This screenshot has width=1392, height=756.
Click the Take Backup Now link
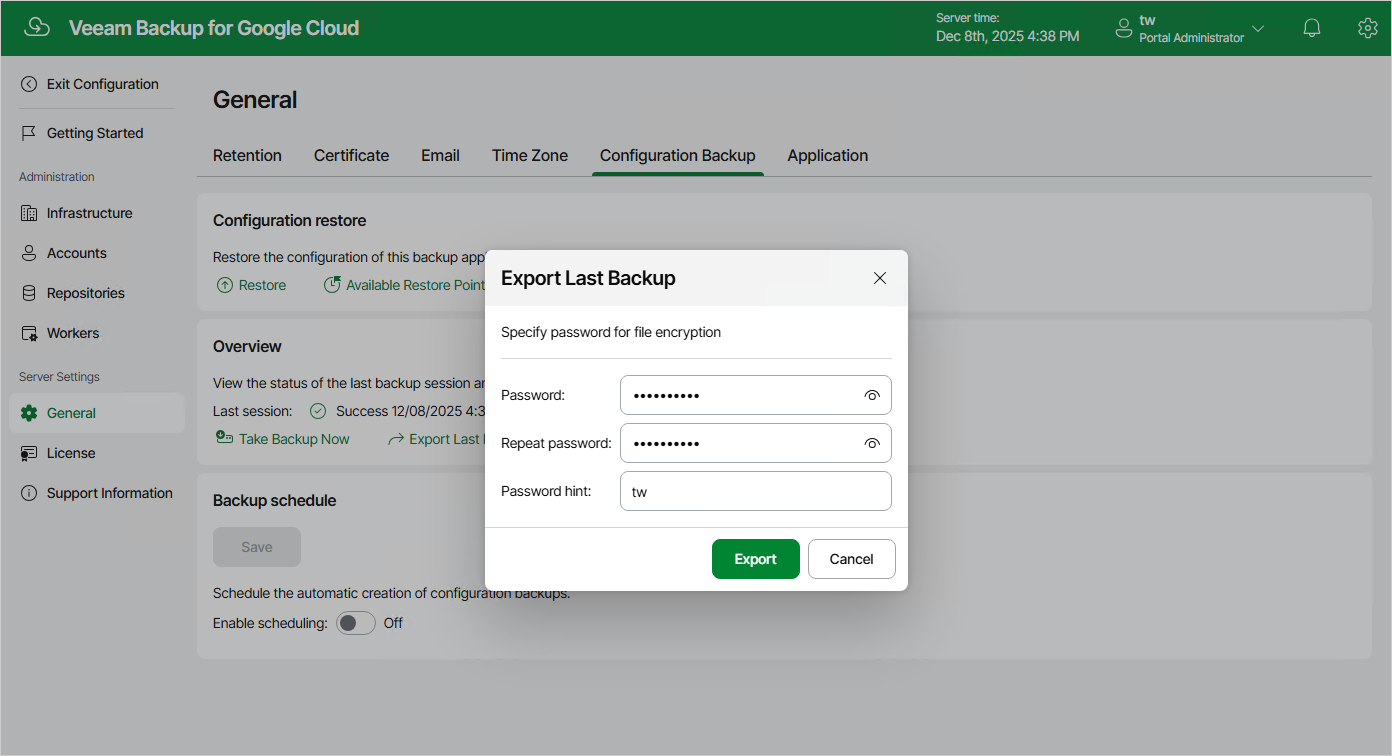coord(294,439)
